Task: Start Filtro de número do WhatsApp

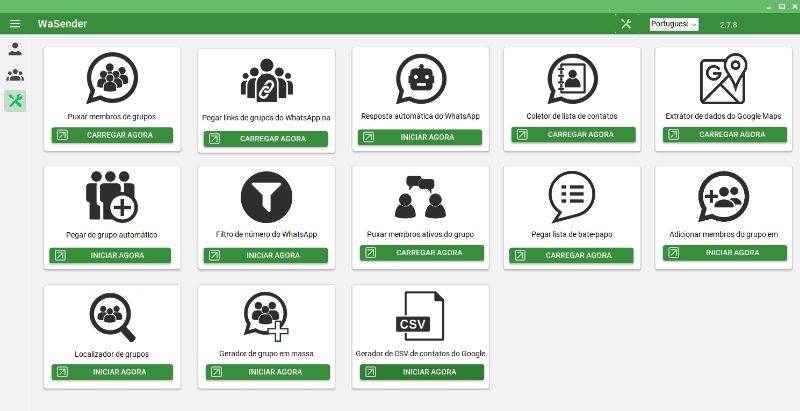Action: pyautogui.click(x=266, y=255)
